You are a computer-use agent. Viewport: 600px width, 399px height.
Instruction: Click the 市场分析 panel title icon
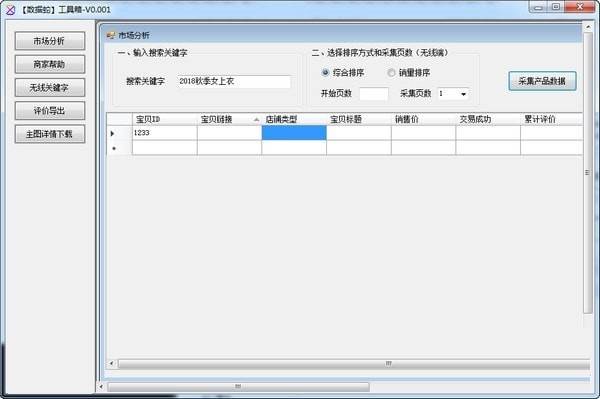click(111, 35)
